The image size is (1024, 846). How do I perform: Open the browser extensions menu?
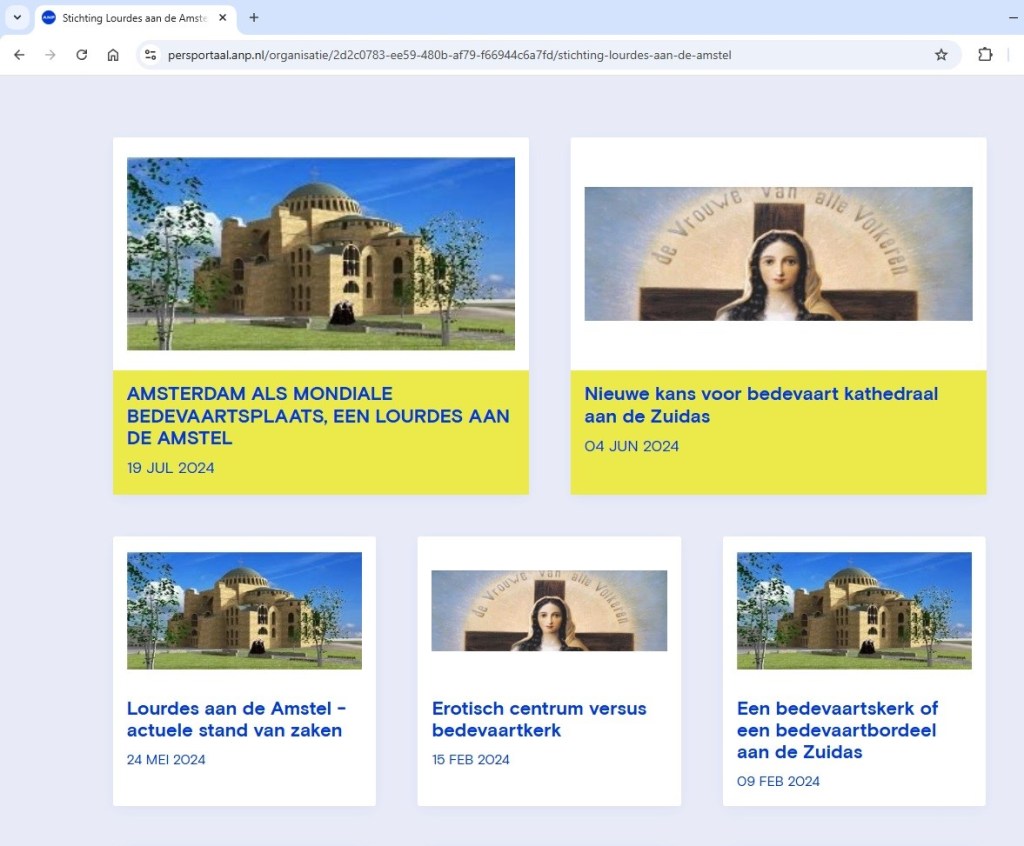(985, 55)
